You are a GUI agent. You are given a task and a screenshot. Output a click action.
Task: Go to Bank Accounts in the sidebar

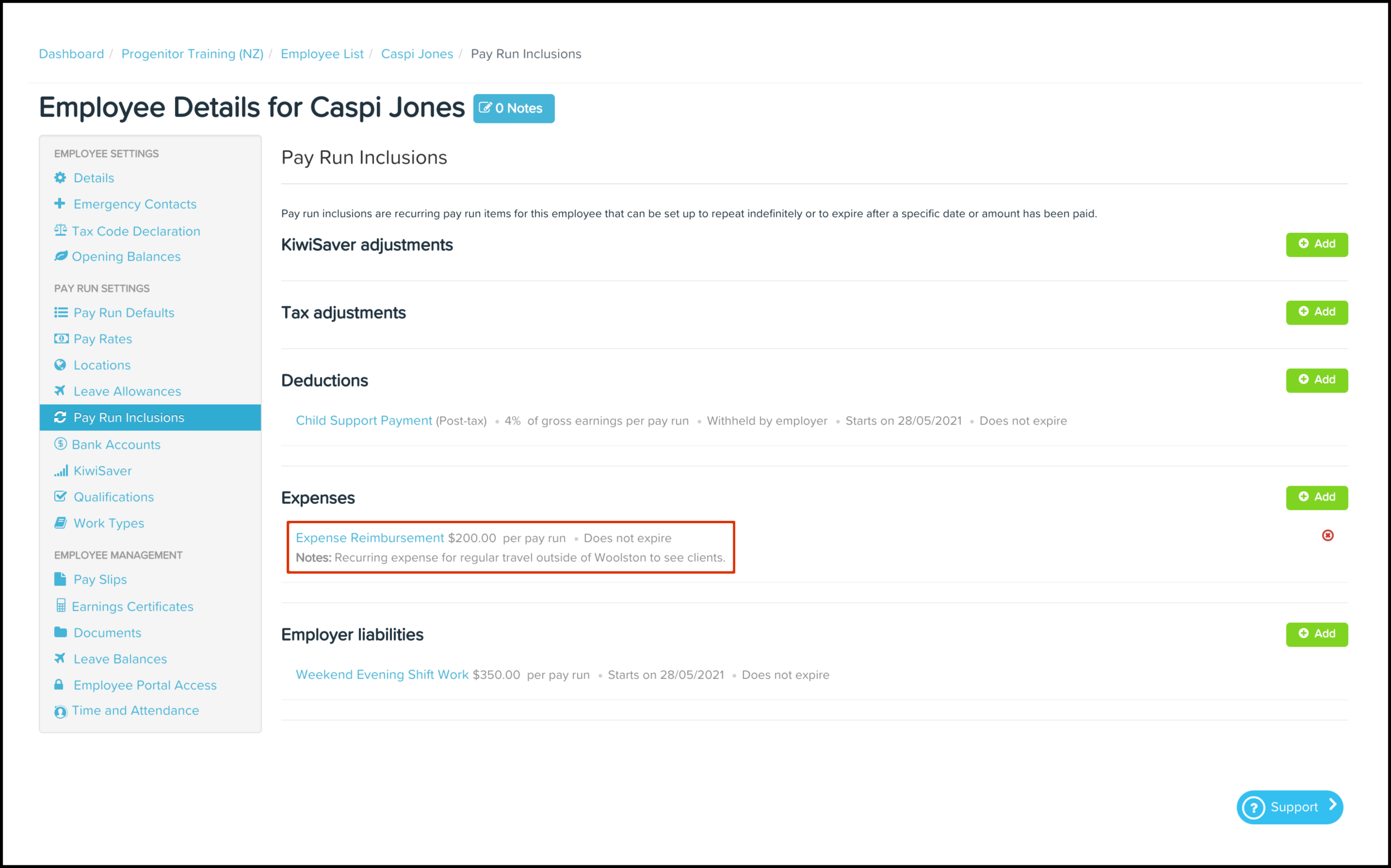click(116, 445)
